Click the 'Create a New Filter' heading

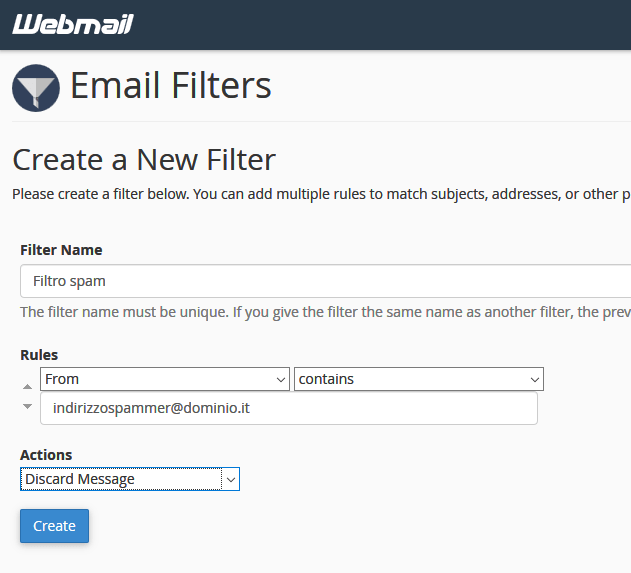coord(144,160)
